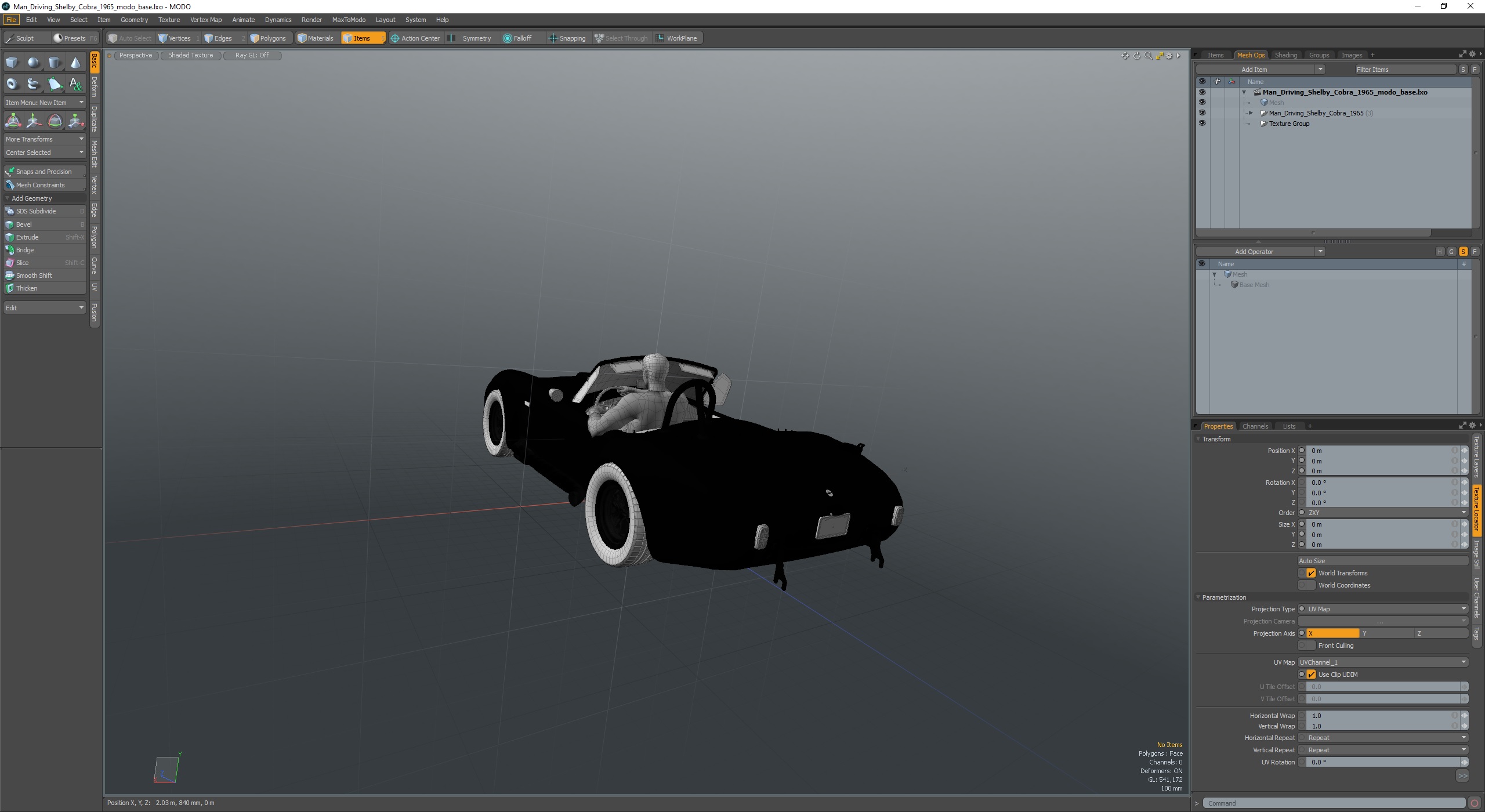Switch to the Shading tab
Viewport: 1485px width, 812px height.
click(x=1285, y=55)
